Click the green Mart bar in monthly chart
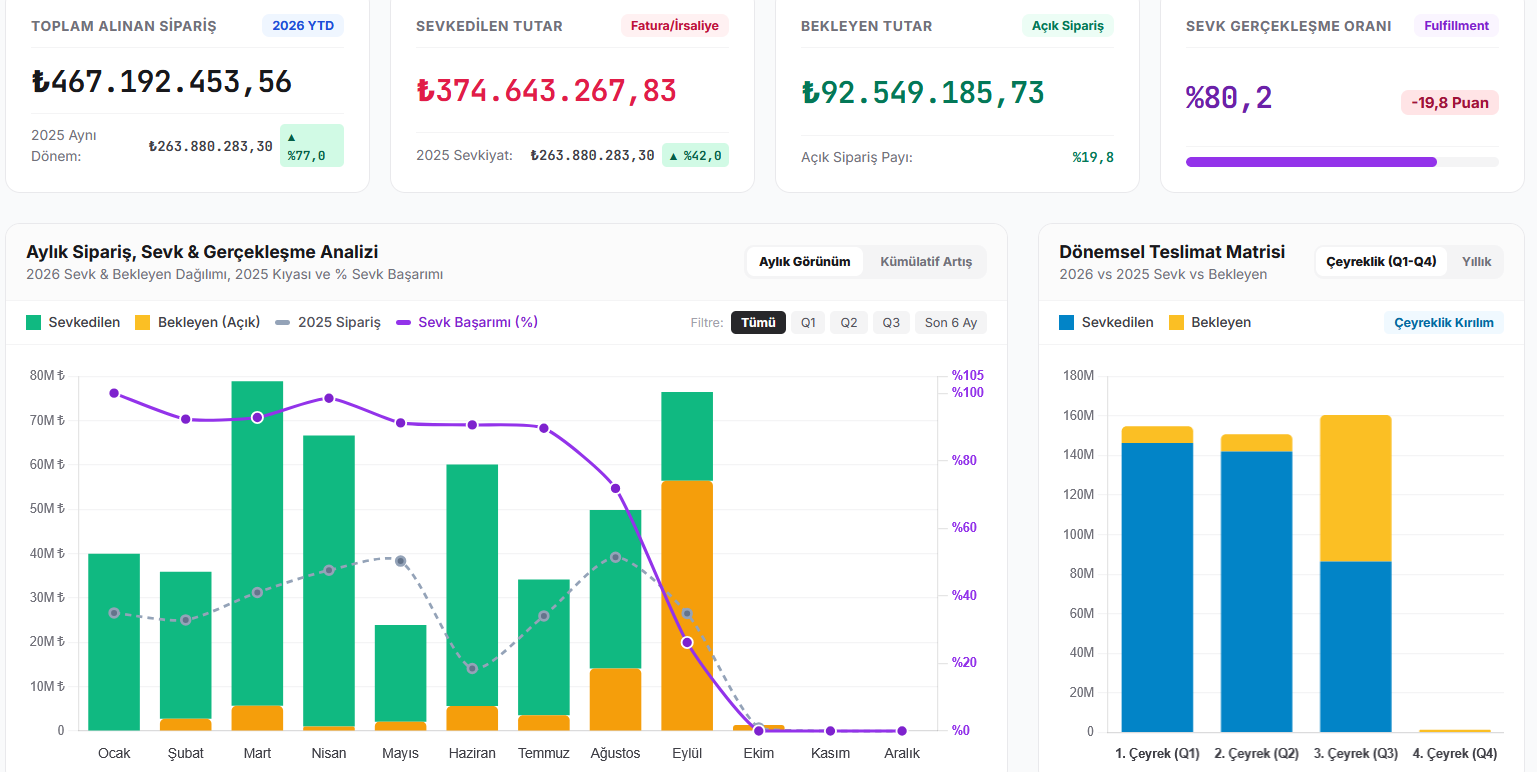The height and width of the screenshot is (772, 1537). click(257, 543)
